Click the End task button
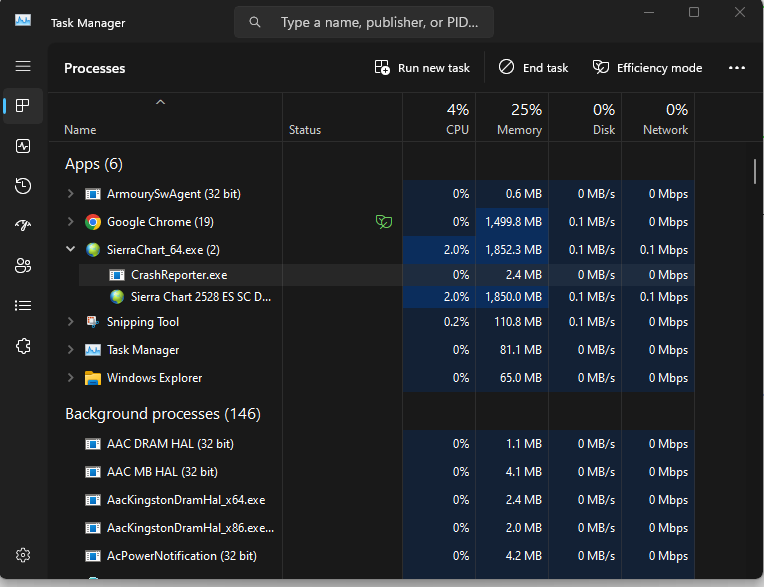 (533, 68)
